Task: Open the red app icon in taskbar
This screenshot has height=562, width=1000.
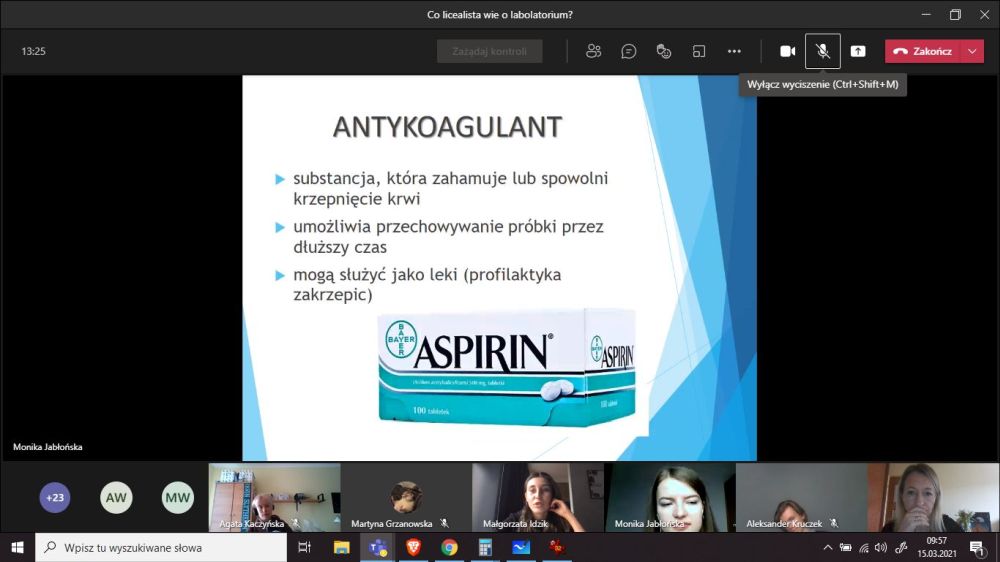Action: coord(557,547)
